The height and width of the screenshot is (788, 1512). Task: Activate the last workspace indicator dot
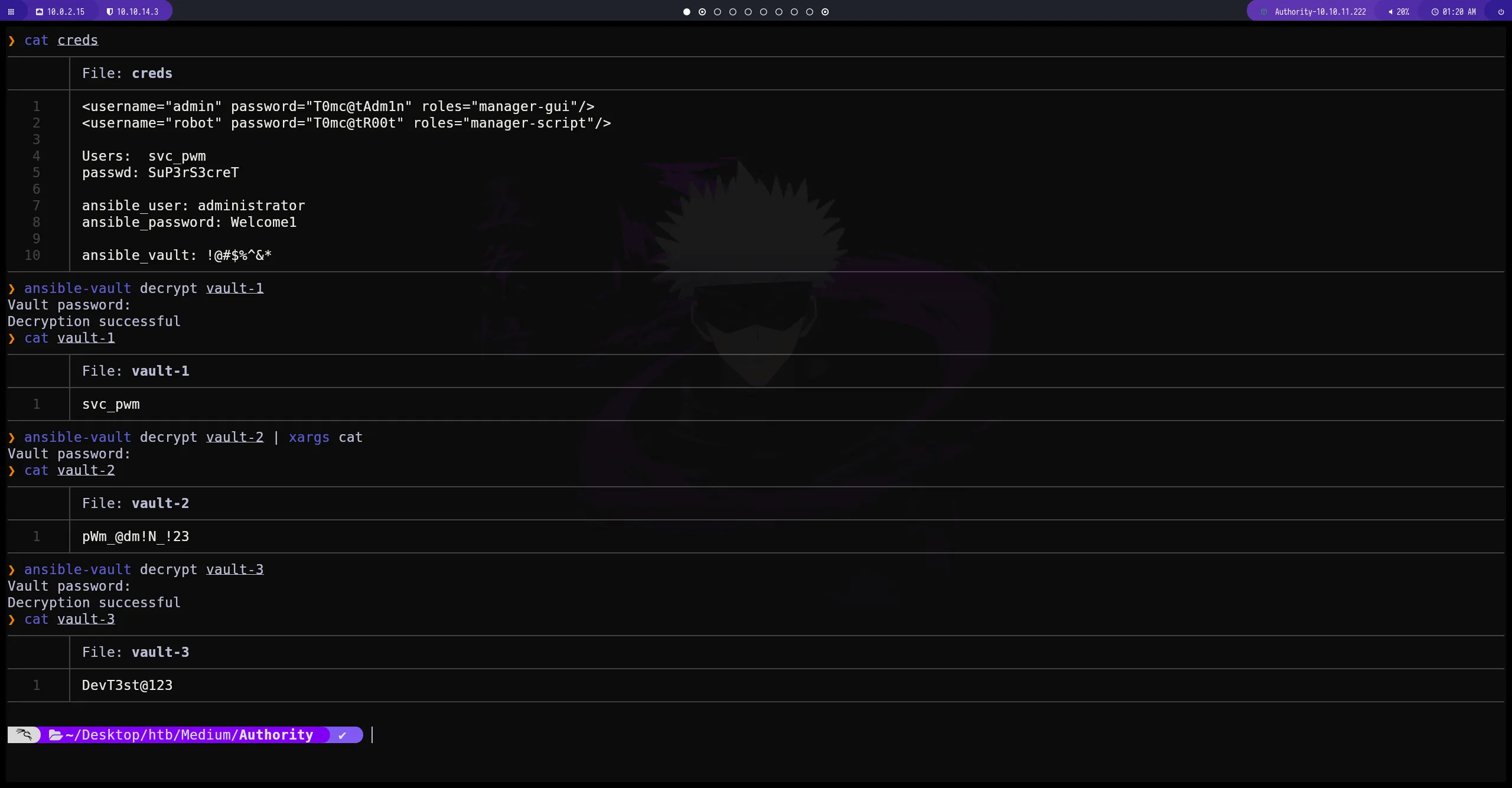click(x=825, y=12)
